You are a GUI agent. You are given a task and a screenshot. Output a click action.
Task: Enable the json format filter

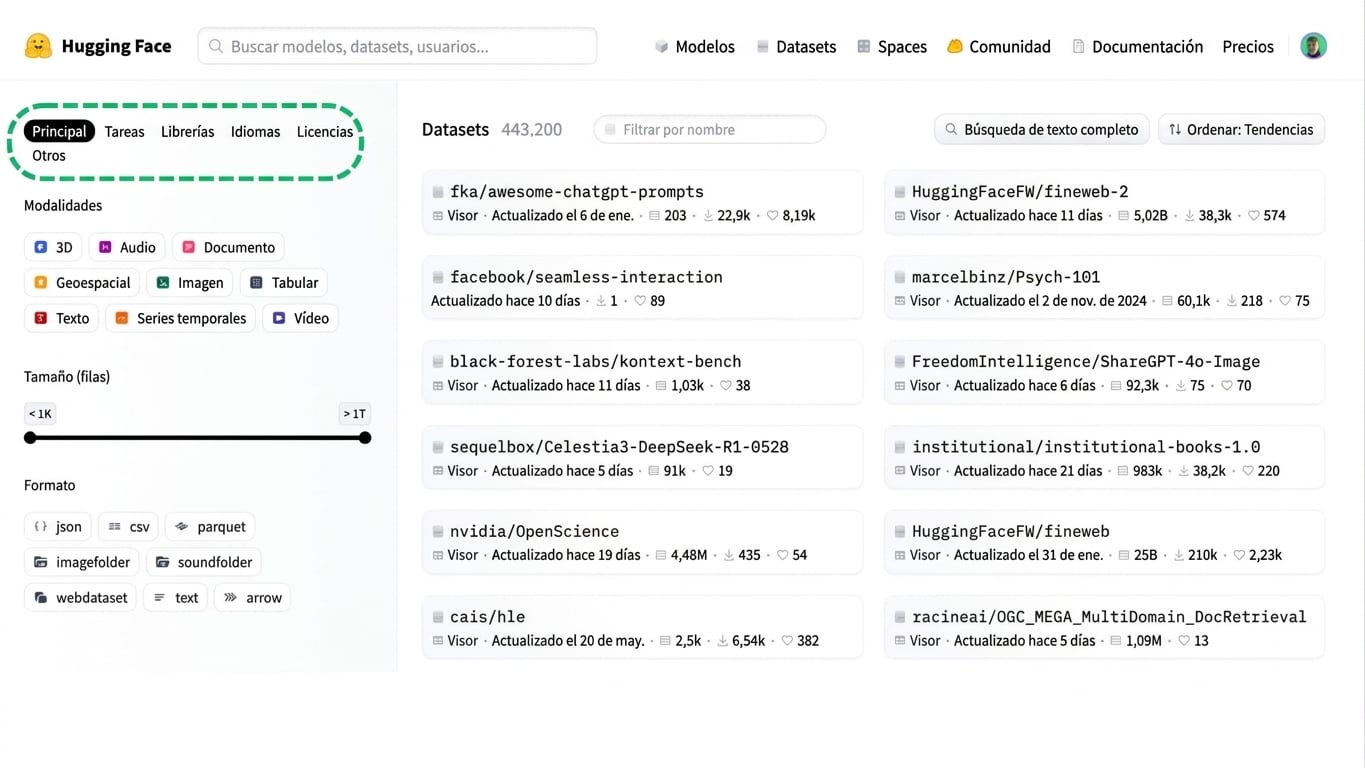coord(57,527)
